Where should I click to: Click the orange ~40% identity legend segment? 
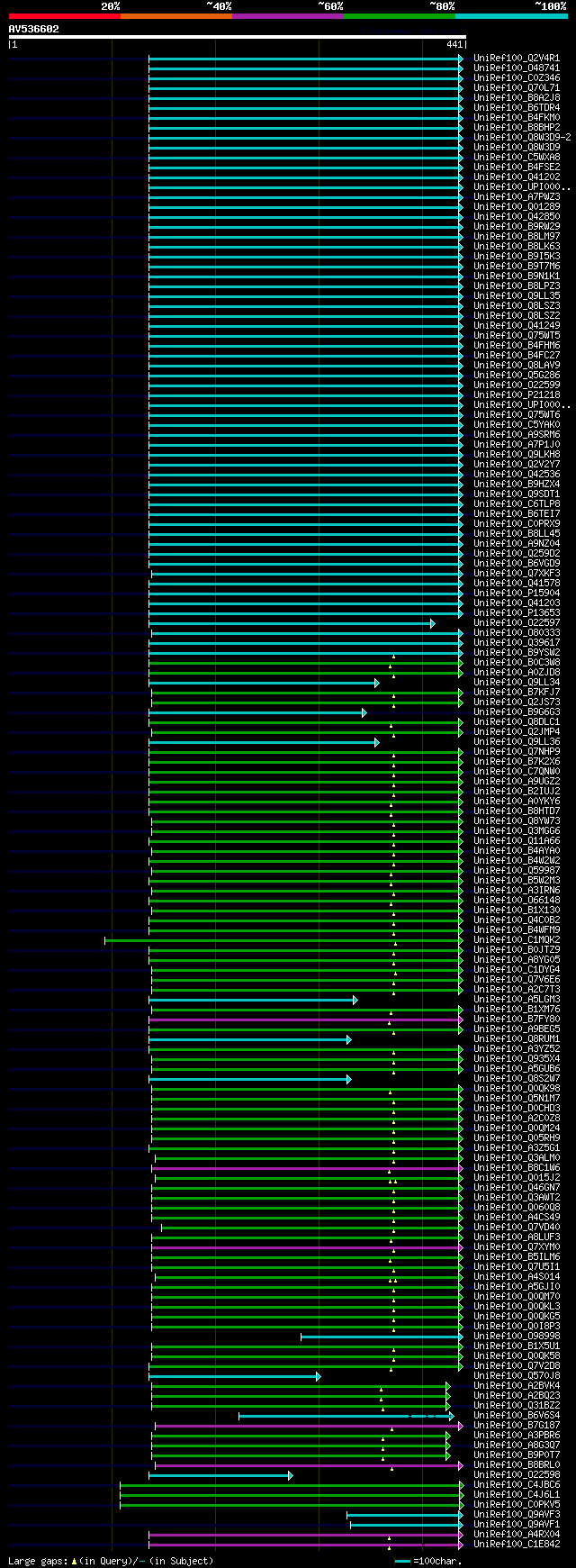175,16
